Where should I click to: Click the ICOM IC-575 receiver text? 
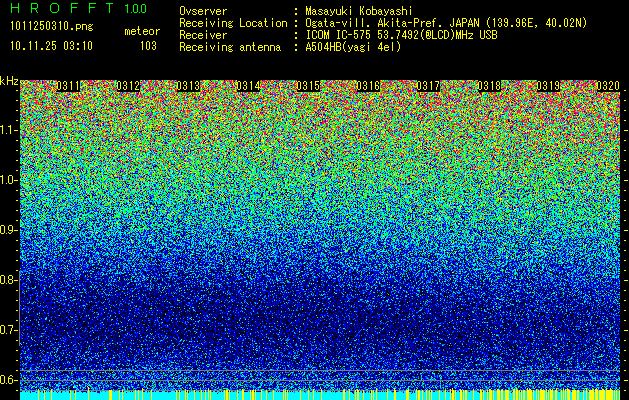401,35
